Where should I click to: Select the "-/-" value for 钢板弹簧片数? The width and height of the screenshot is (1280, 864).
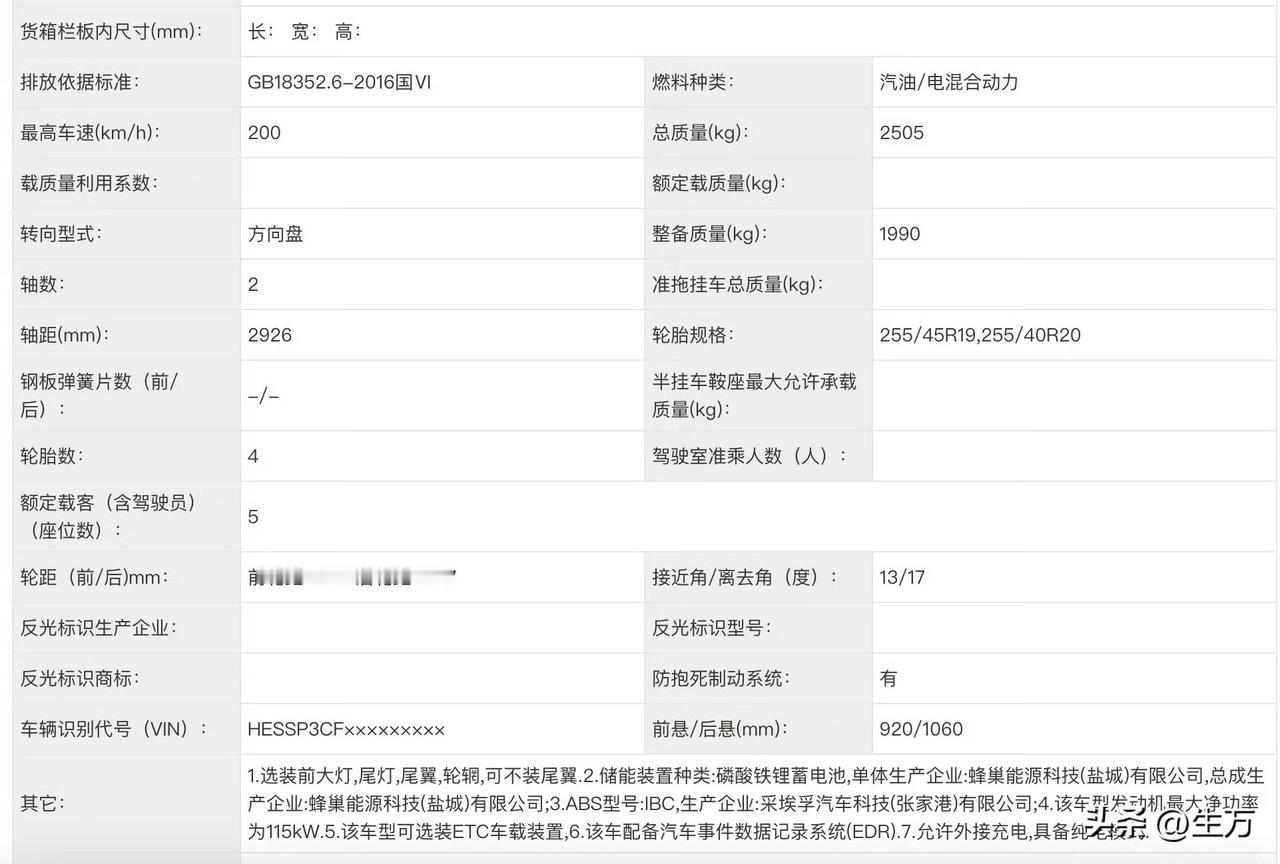coord(263,396)
